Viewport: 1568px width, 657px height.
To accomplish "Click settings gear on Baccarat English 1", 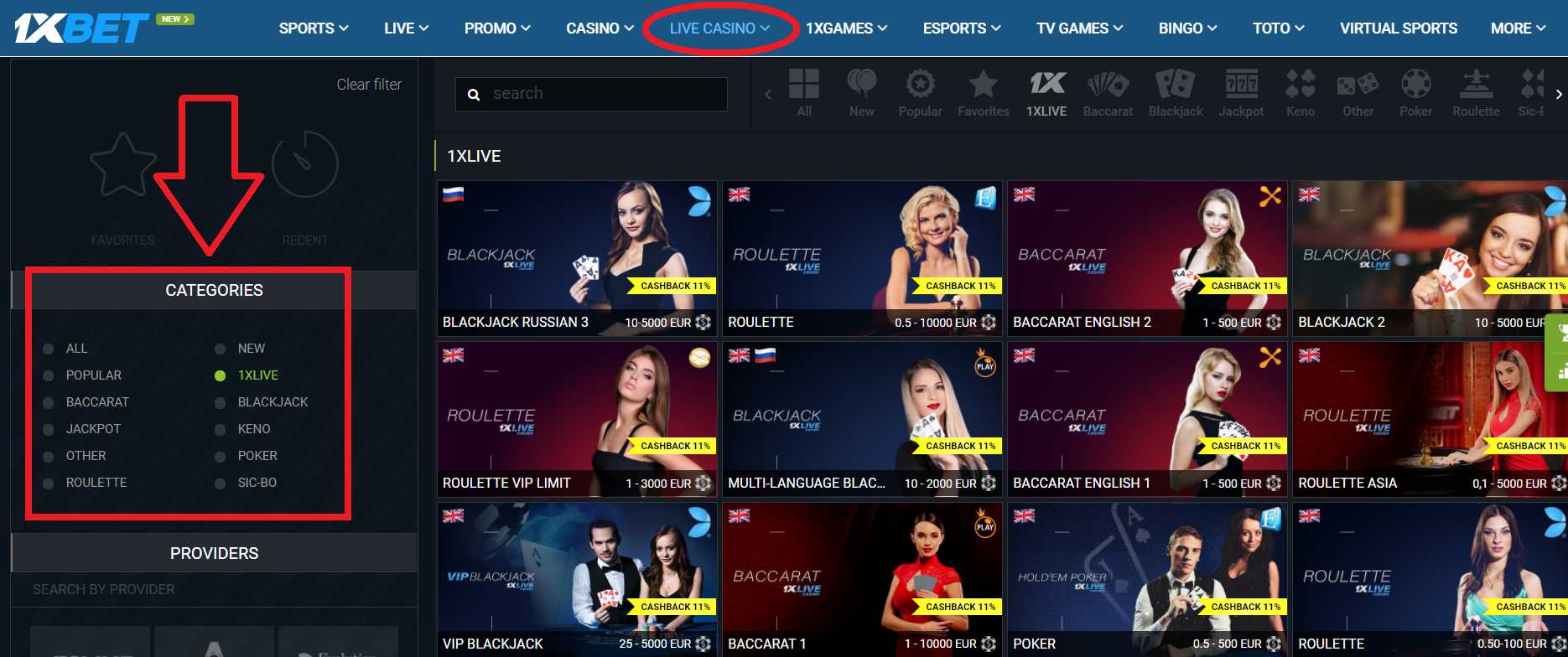I will point(1274,483).
